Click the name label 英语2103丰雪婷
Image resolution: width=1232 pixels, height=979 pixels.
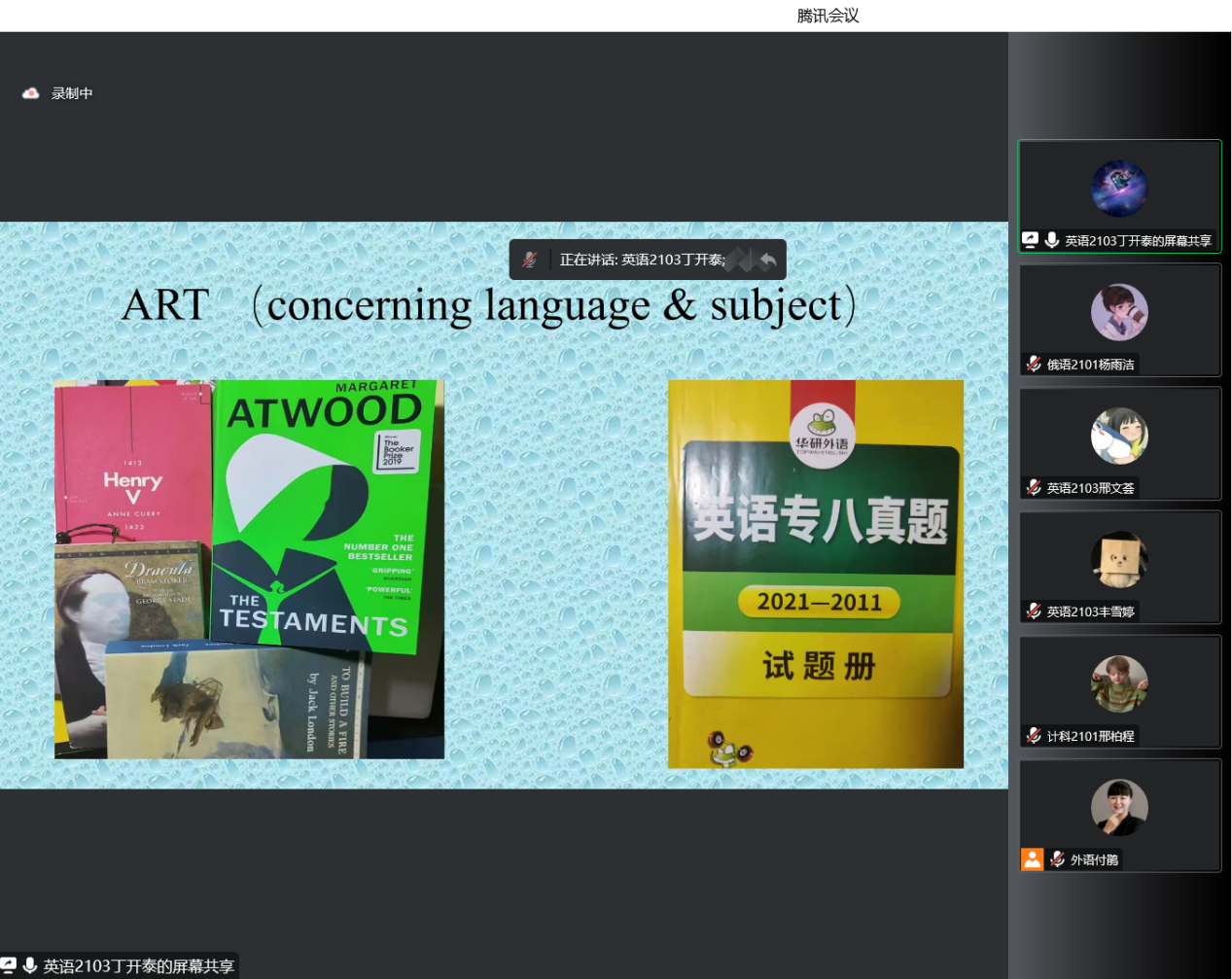pyautogui.click(x=1091, y=612)
